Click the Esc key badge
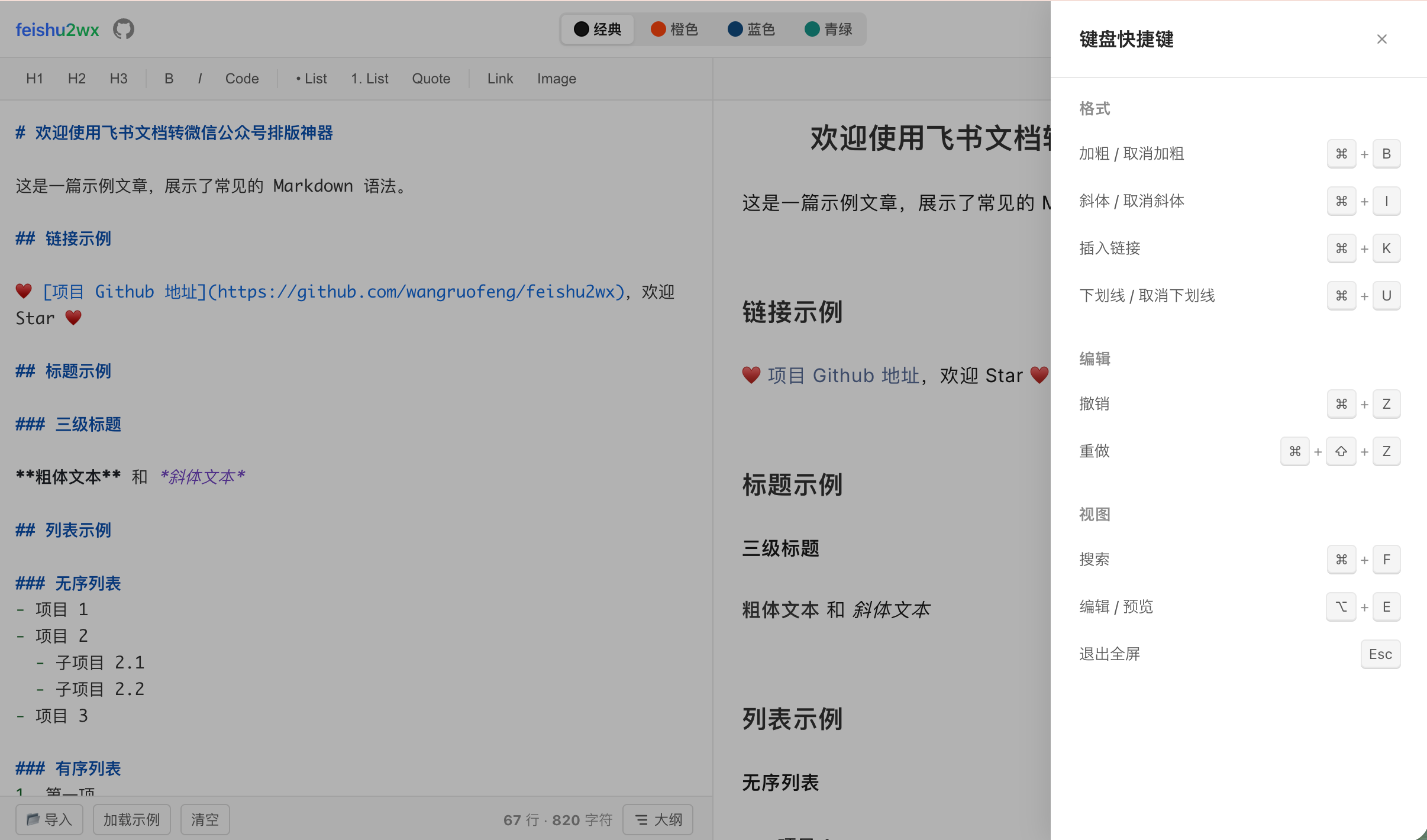Viewport: 1427px width, 840px height. point(1381,654)
